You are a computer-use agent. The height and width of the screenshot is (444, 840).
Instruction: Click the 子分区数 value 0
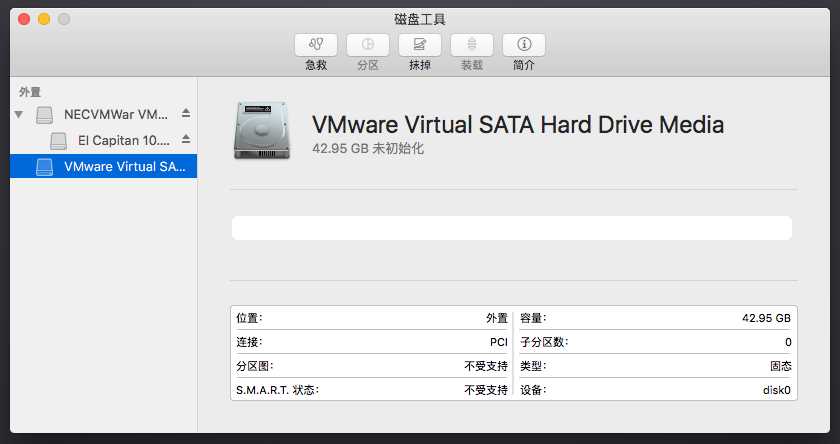(788, 342)
